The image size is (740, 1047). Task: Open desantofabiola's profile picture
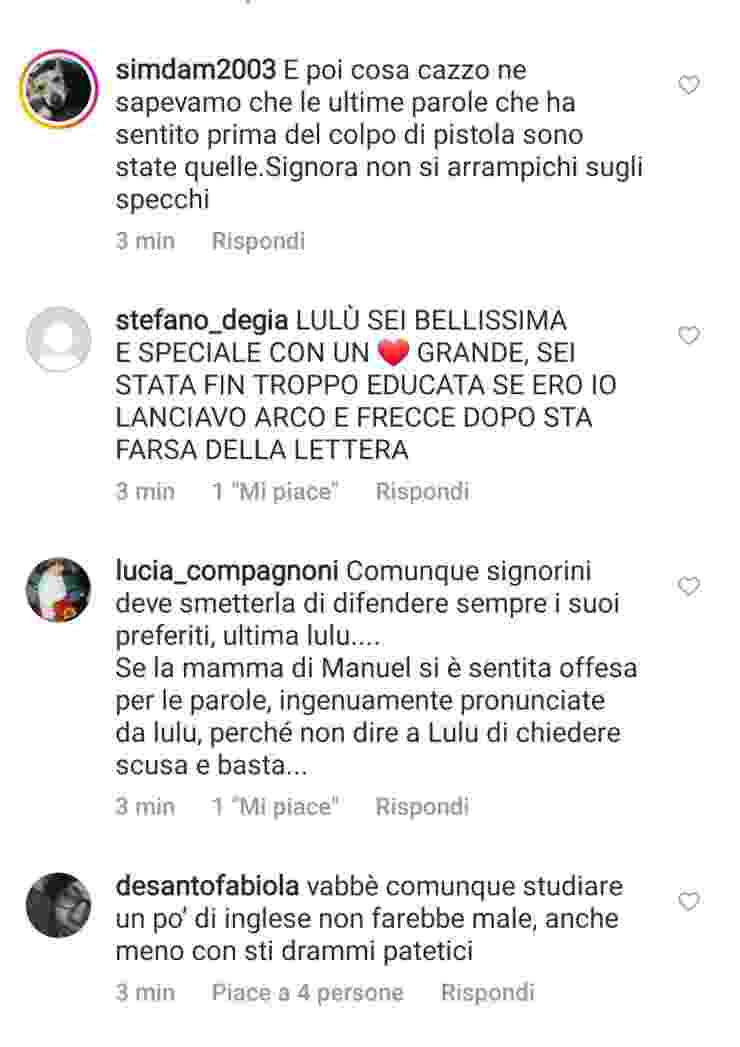click(x=59, y=905)
